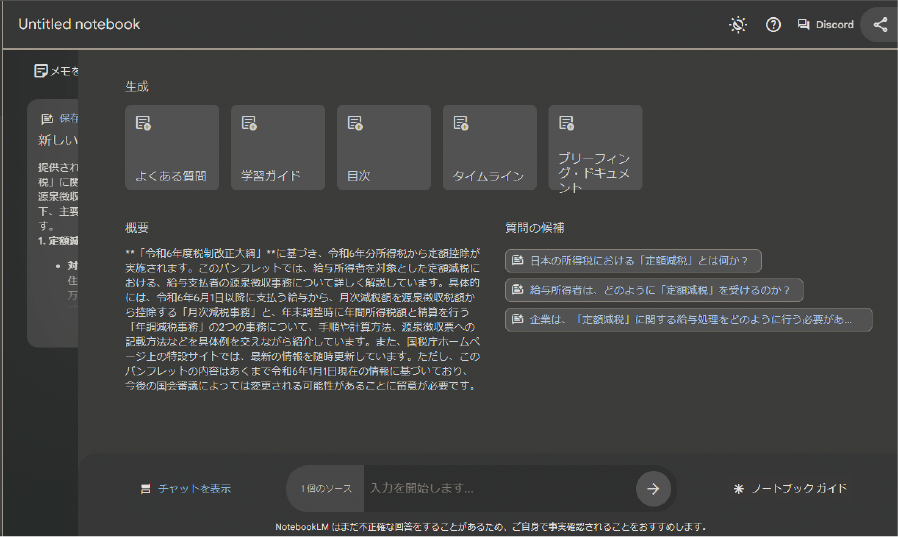This screenshot has width=898, height=537.
Task: Click icon beside 給与所得者は question
Action: coord(518,290)
